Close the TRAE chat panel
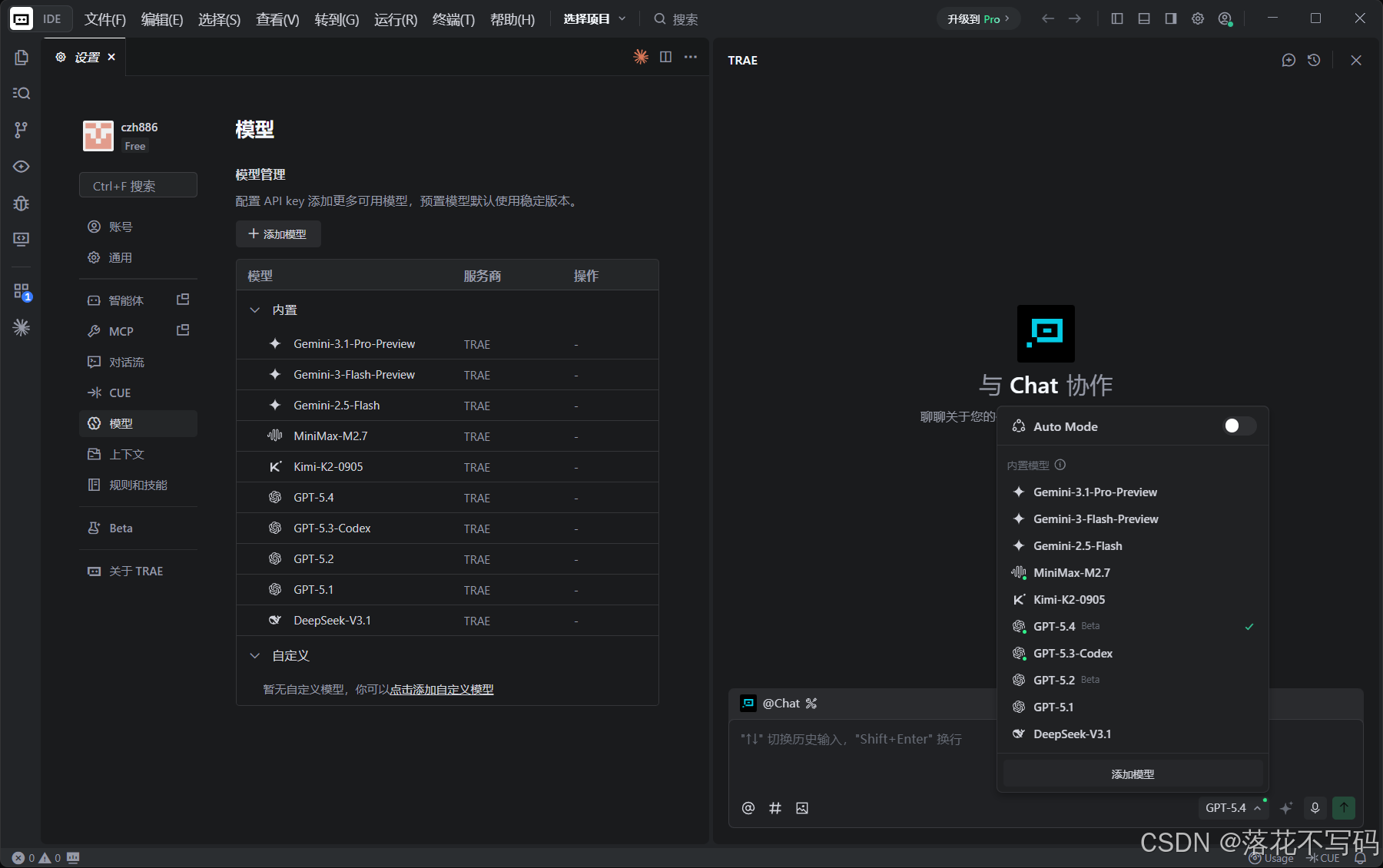This screenshot has height=868, width=1383. coord(1356,60)
